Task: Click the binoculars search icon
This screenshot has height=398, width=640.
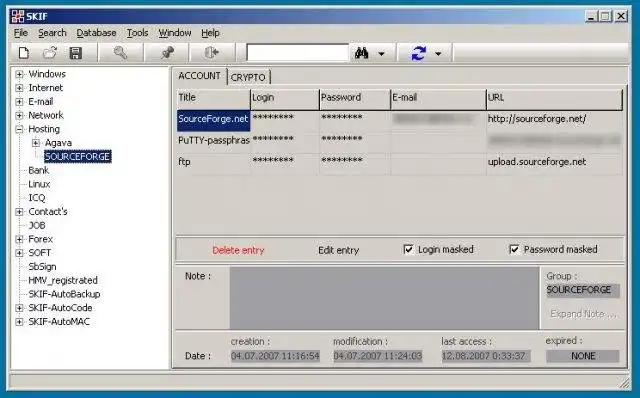Action: (x=362, y=53)
